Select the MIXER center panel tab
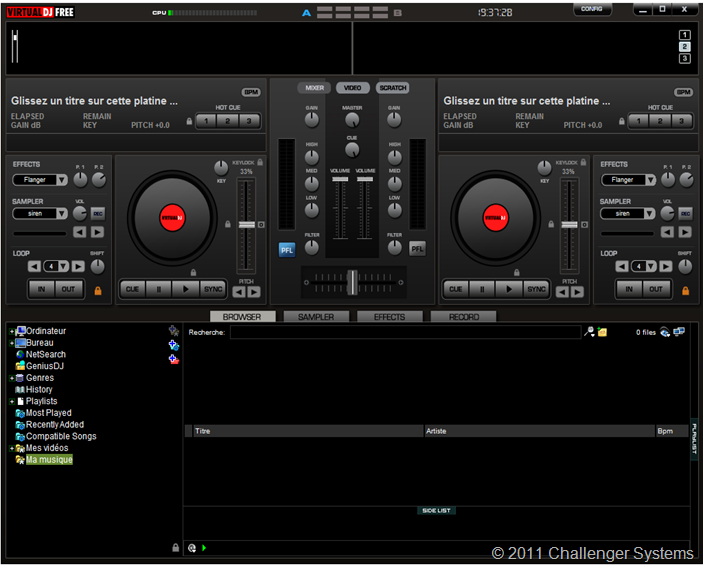 pos(314,88)
